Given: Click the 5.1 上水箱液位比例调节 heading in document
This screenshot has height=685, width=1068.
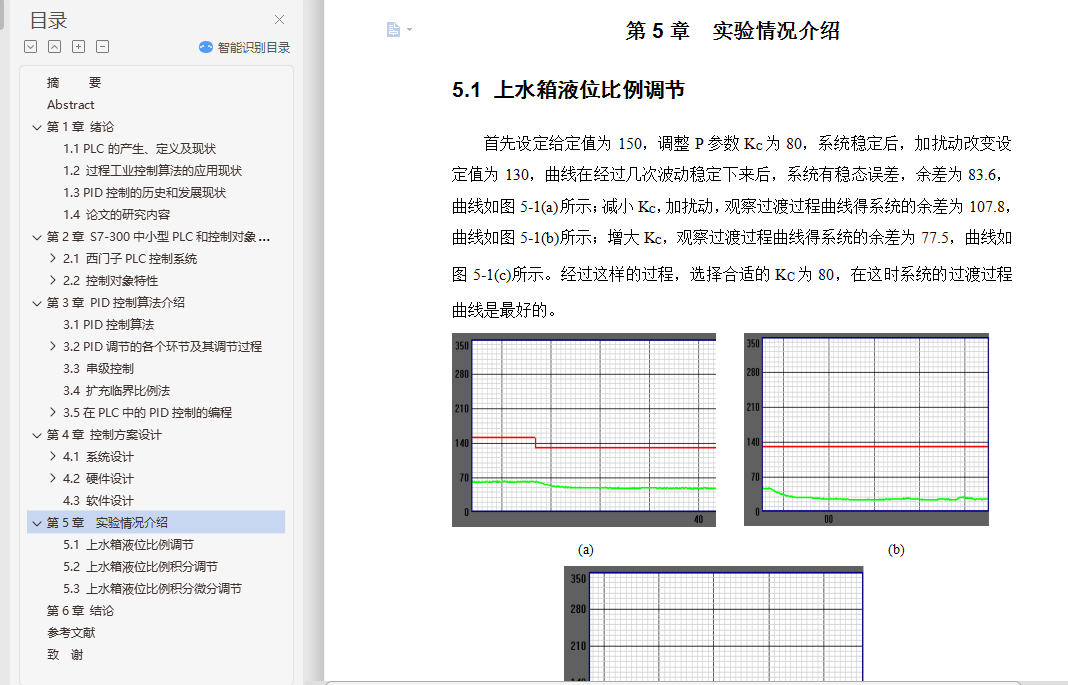Looking at the screenshot, I should [568, 90].
